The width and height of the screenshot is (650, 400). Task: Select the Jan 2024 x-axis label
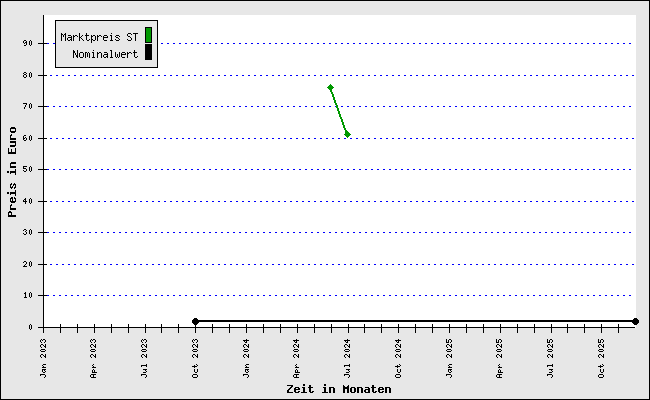tap(246, 357)
